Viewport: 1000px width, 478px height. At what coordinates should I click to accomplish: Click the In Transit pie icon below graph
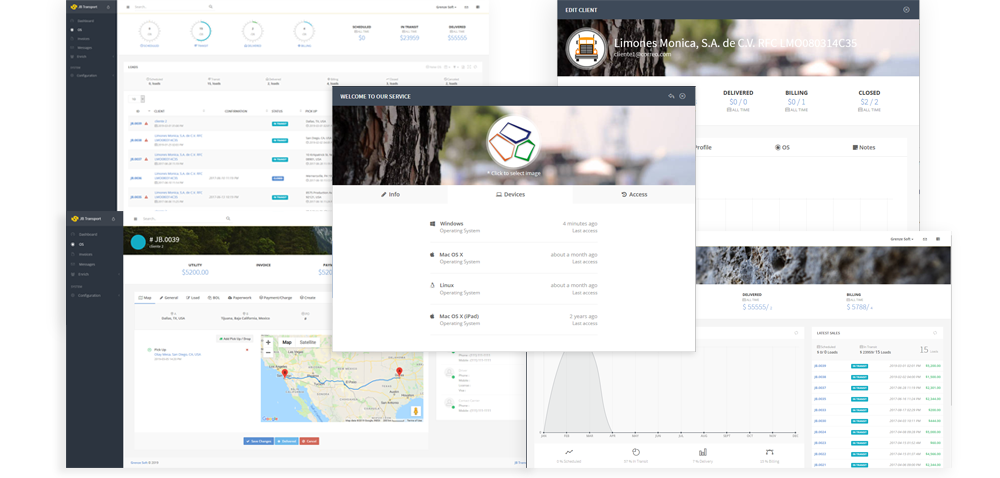coord(636,452)
